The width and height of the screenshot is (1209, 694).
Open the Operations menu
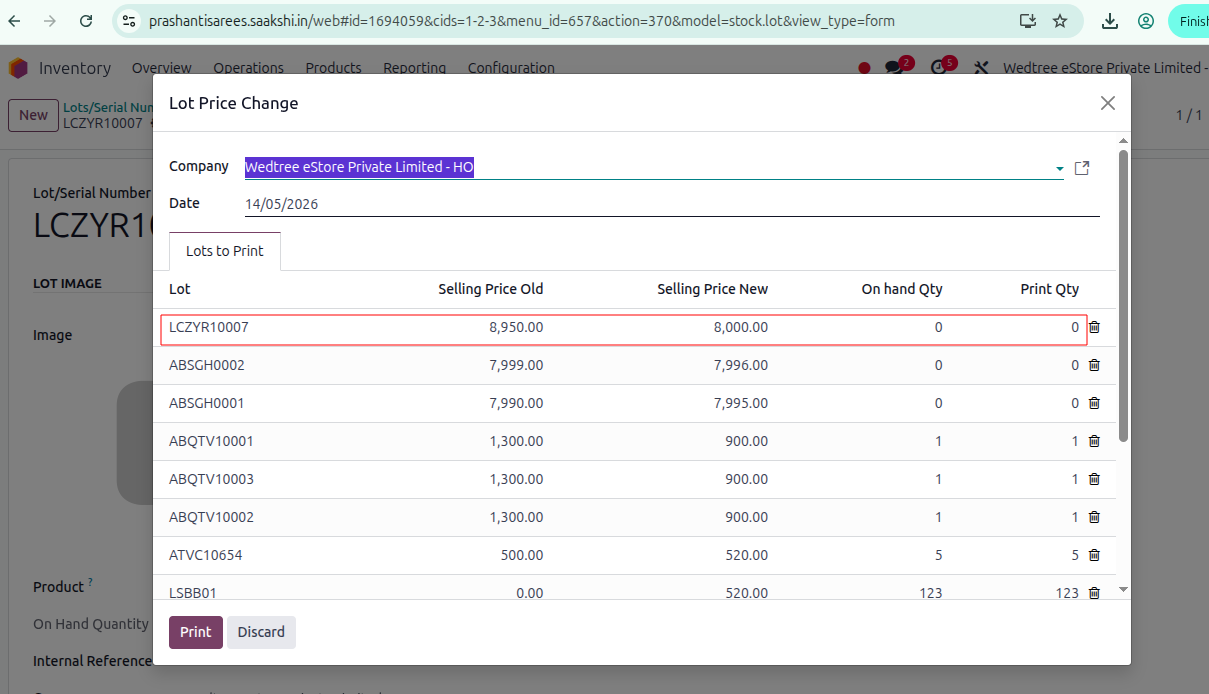tap(249, 68)
